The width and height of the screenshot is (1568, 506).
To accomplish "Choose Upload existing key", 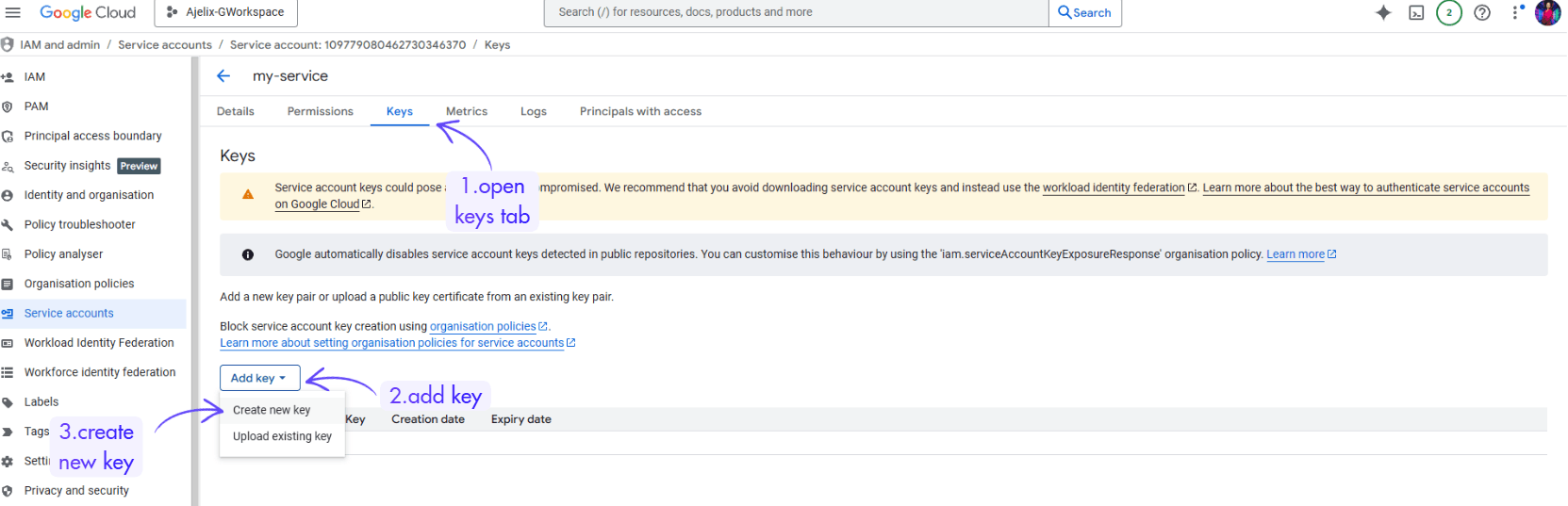I will pyautogui.click(x=282, y=436).
